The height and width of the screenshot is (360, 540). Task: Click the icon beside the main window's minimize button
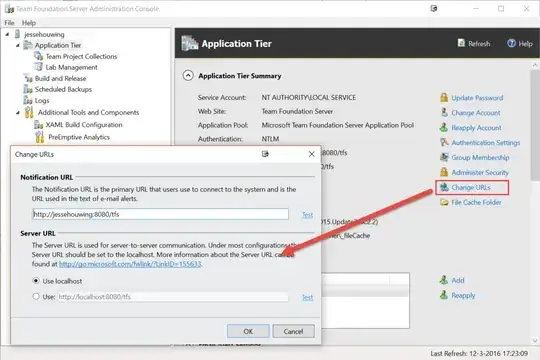[434, 9]
